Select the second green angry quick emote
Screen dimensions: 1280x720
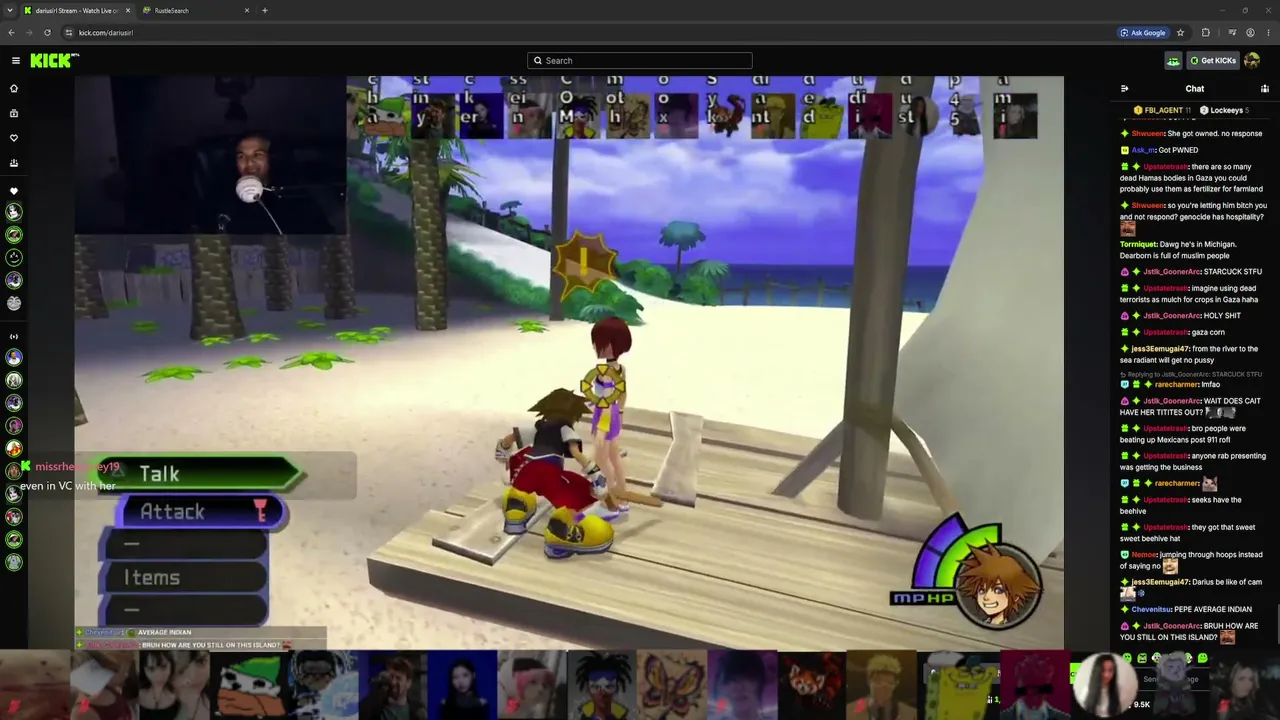1142,658
